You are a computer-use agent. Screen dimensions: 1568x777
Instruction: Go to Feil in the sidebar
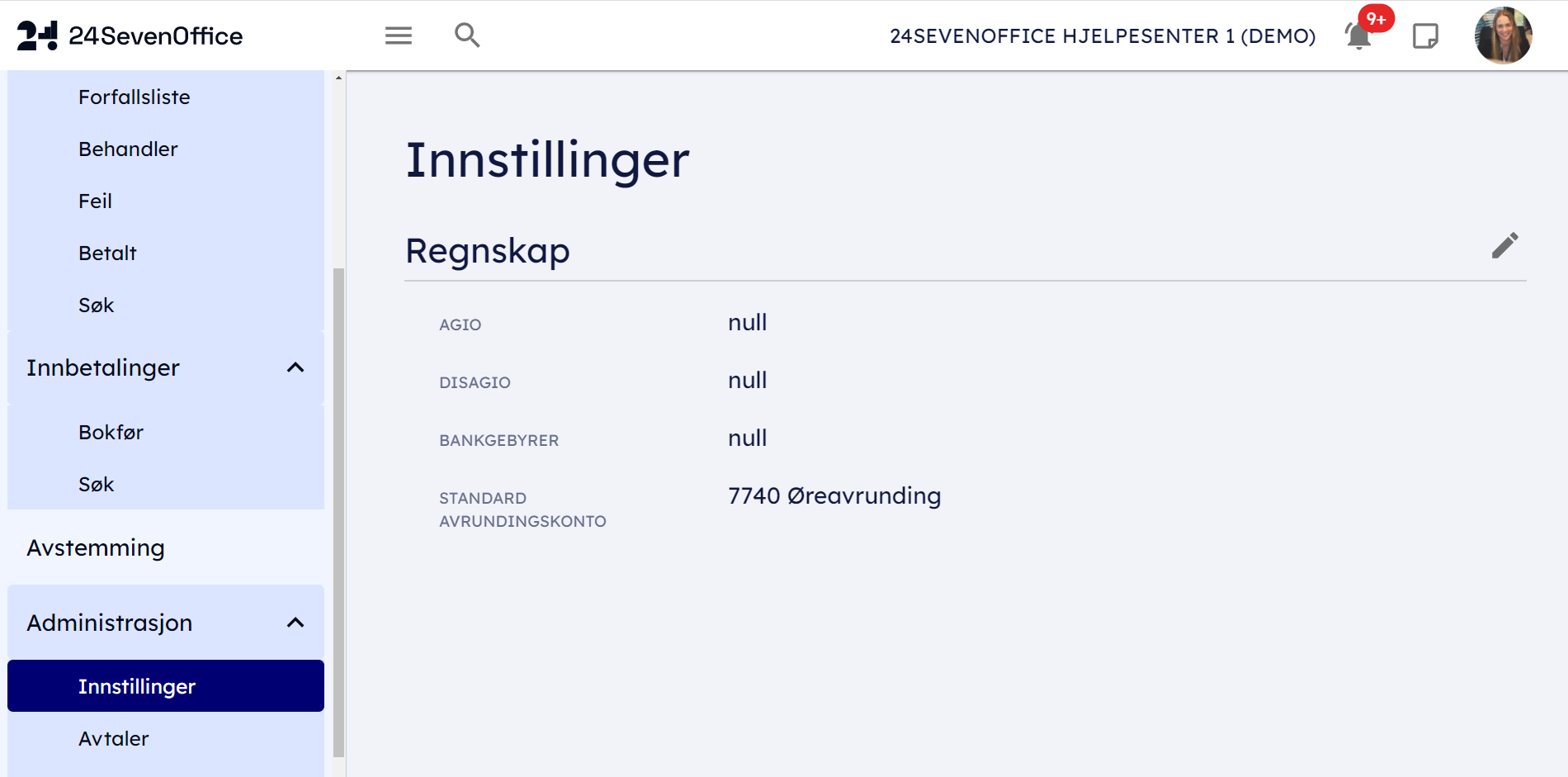coord(95,201)
